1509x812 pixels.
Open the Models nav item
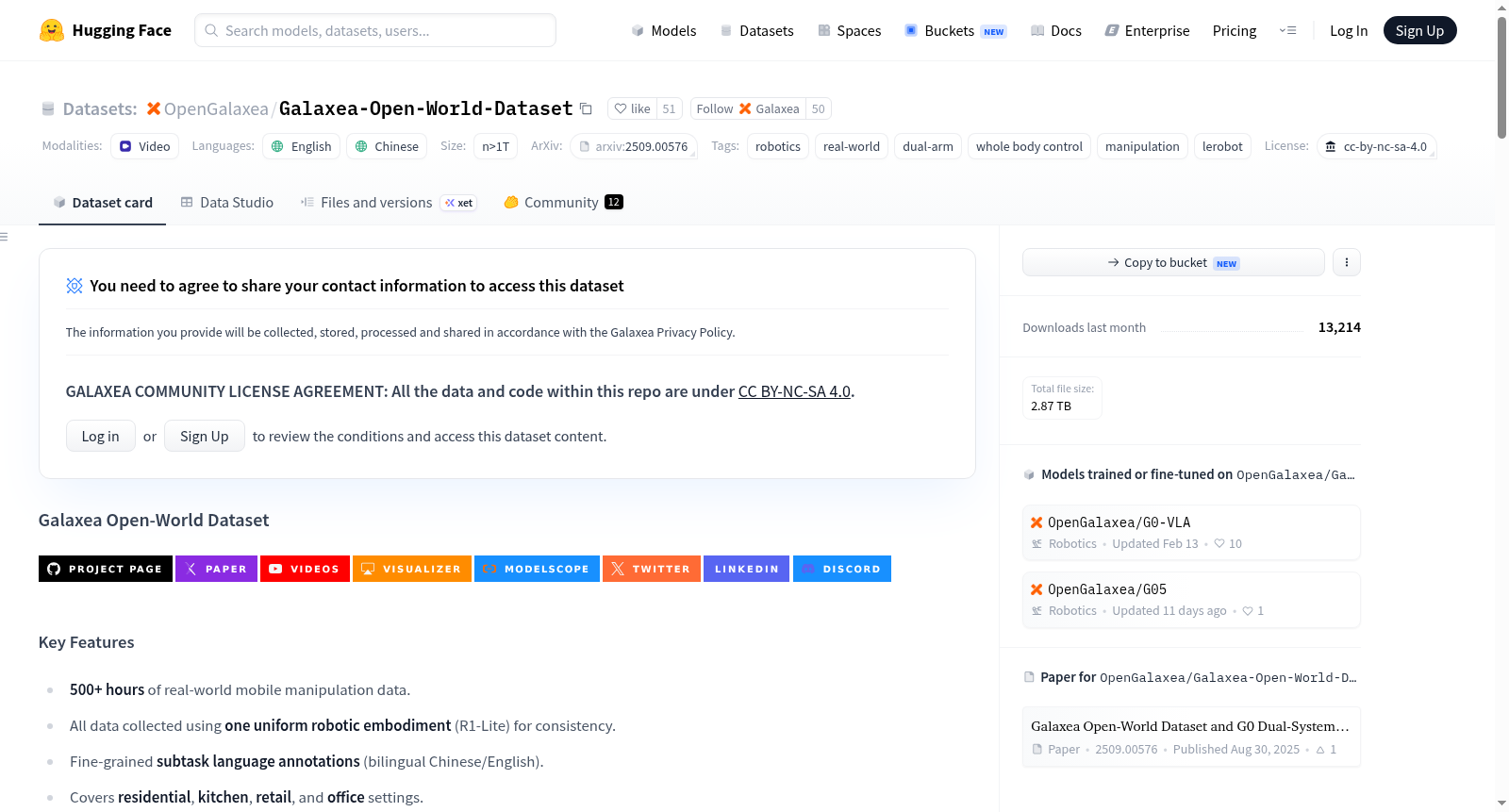664,31
